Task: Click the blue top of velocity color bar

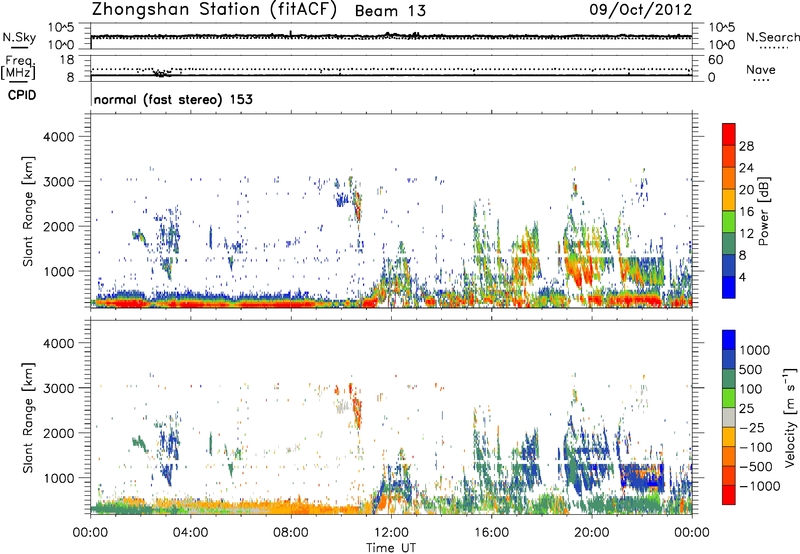Action: (729, 340)
